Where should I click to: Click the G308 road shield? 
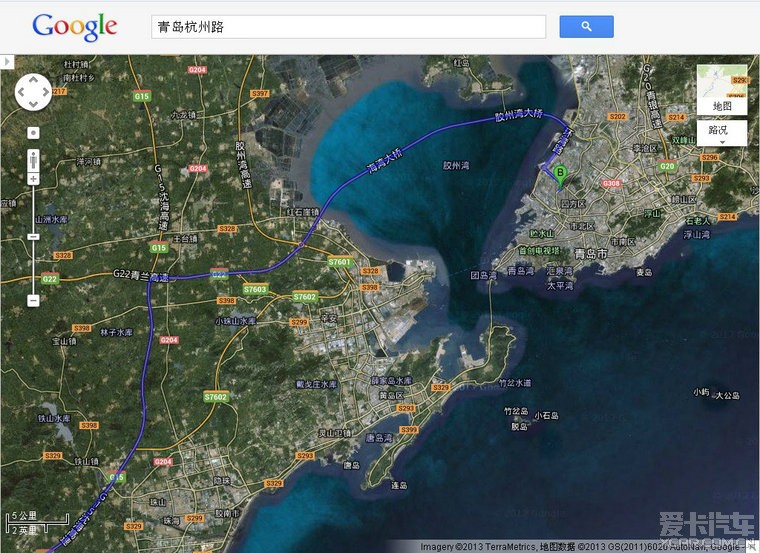(612, 184)
